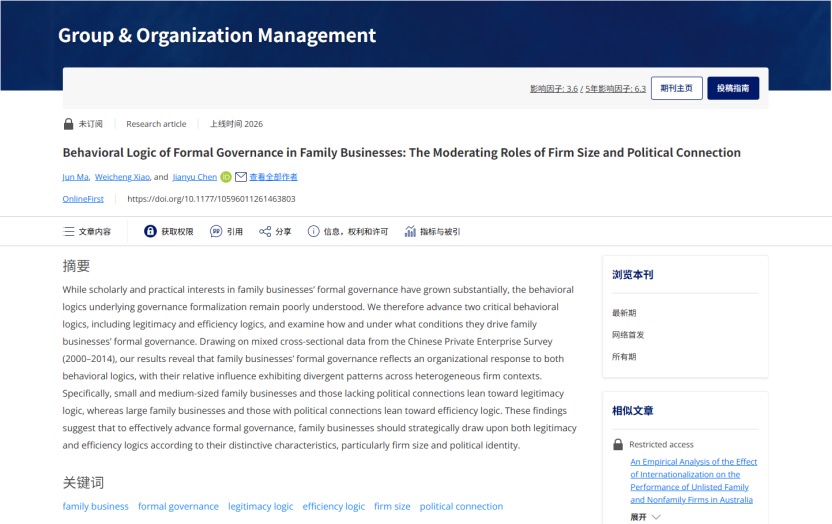Open 所有期 in 浏览本刊 panel
The width and height of the screenshot is (832, 524).
[624, 356]
